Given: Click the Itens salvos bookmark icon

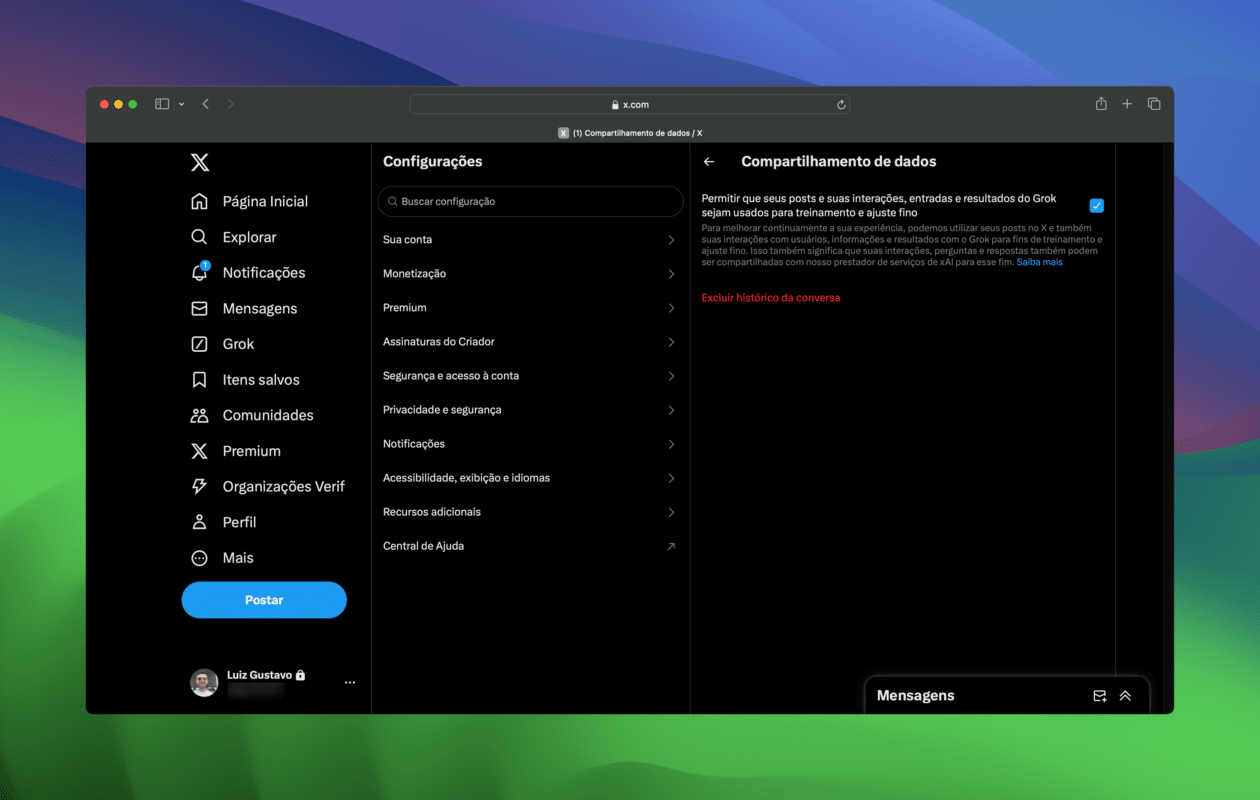Looking at the screenshot, I should (x=200, y=380).
